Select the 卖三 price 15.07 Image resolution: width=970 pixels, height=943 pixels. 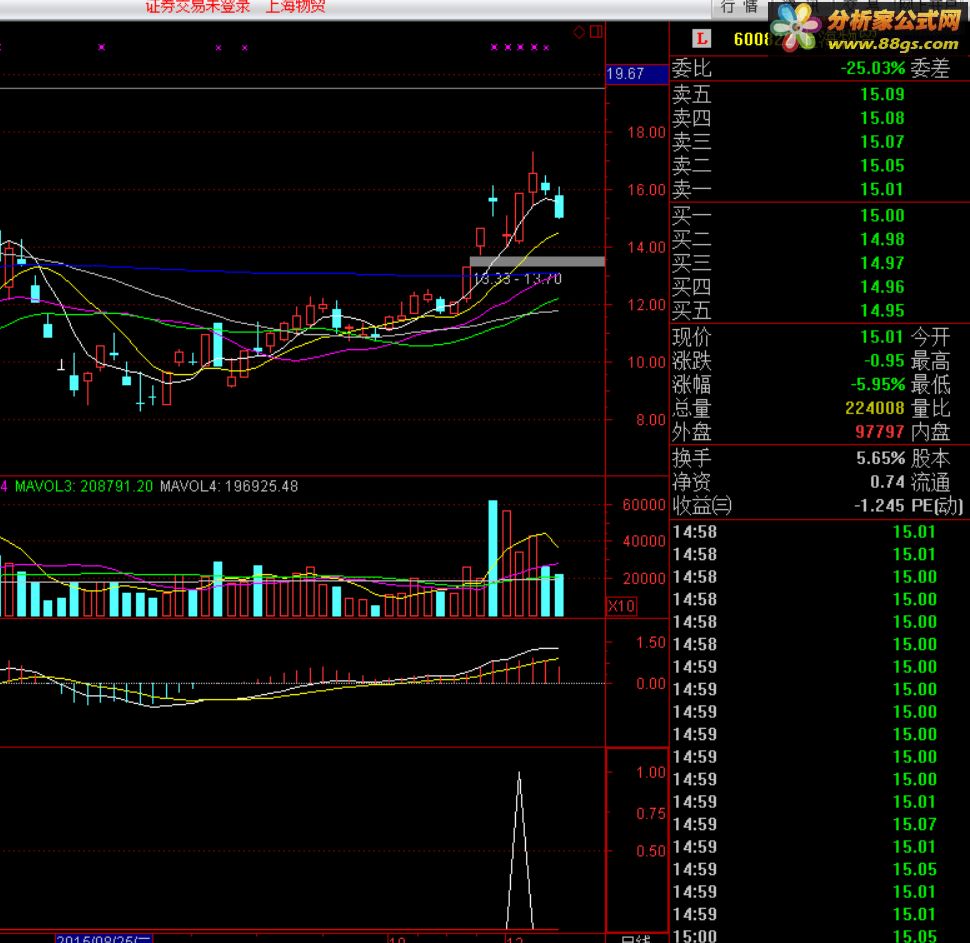pyautogui.click(x=882, y=142)
